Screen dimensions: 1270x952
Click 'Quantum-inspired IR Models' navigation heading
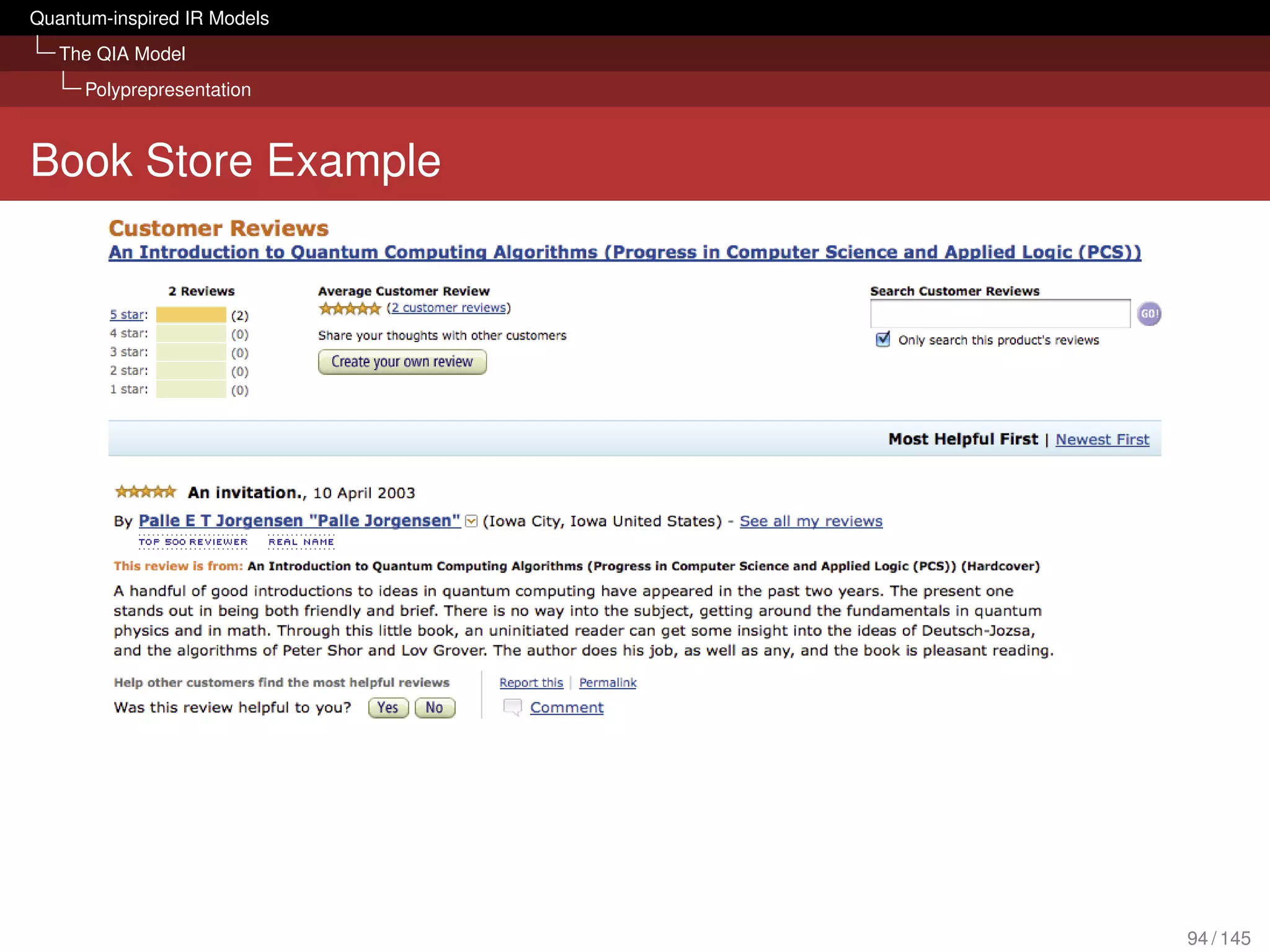(x=149, y=18)
